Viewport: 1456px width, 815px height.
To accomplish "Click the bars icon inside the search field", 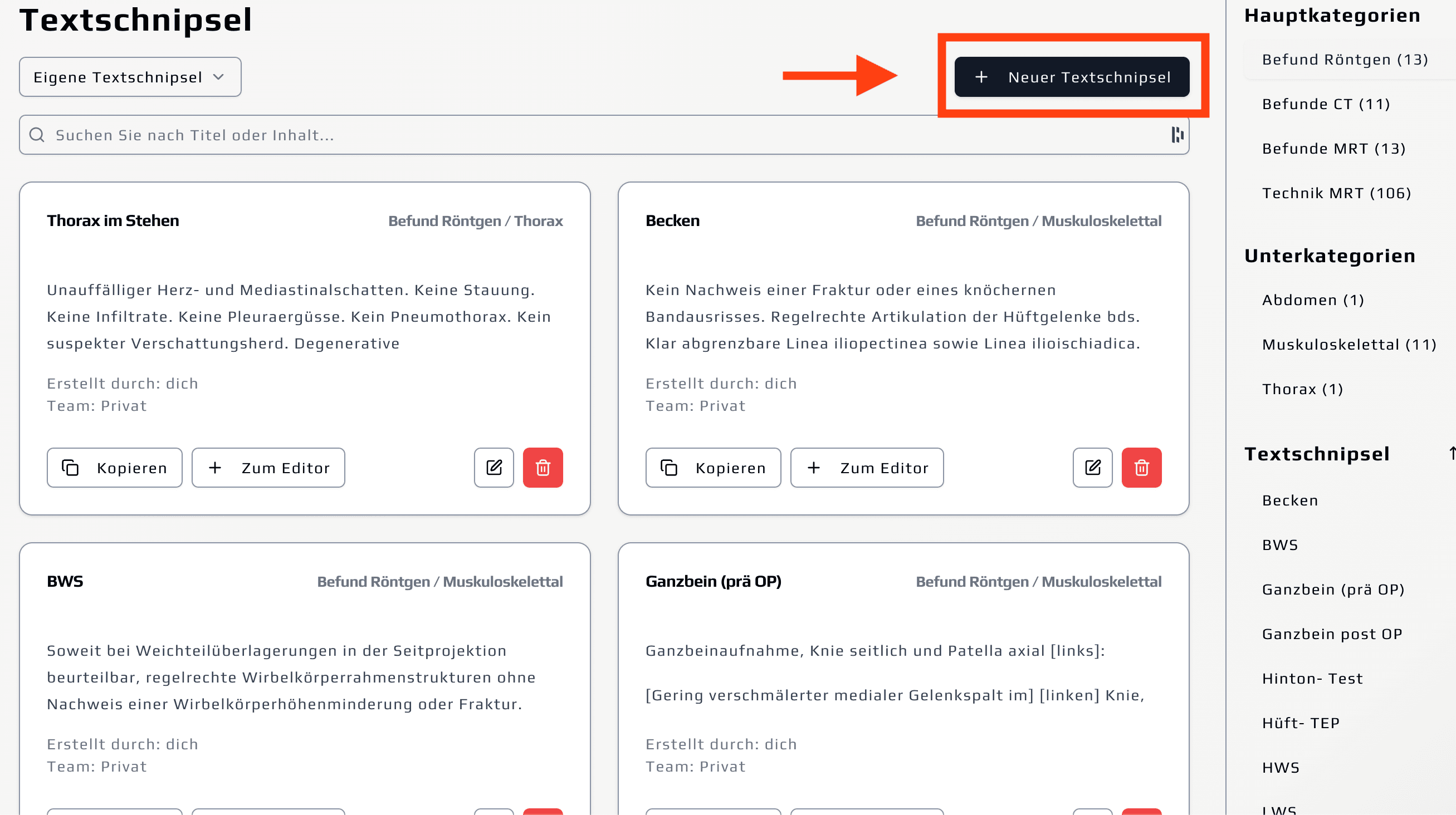I will [x=1177, y=135].
